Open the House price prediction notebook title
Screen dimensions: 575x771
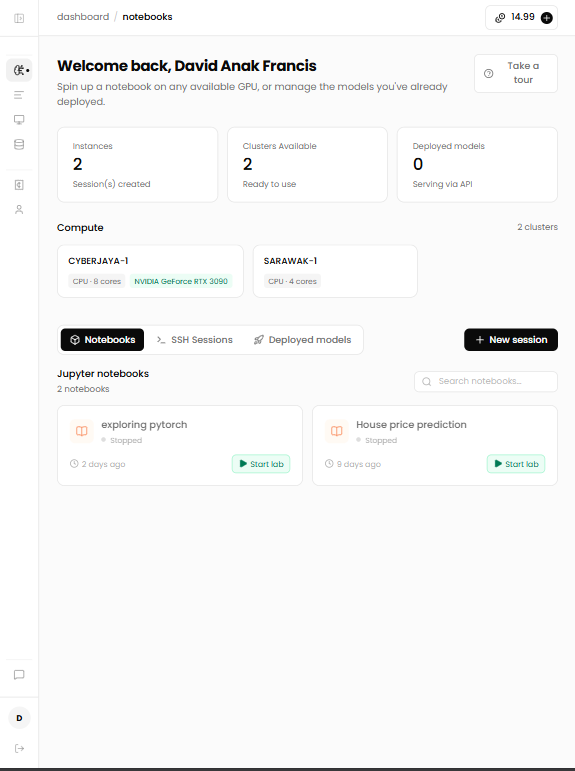411,425
